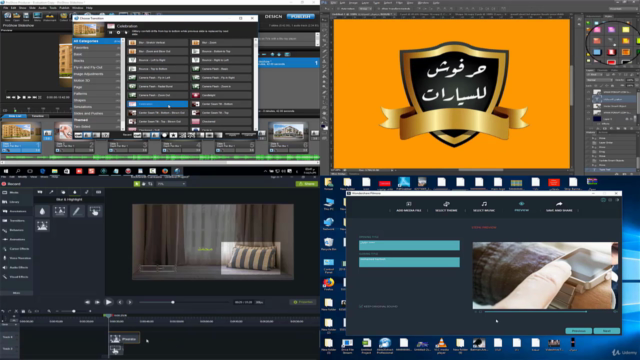Open Camtasia arrows and lines annotation tab
640x360 pixels.
tap(51, 192)
